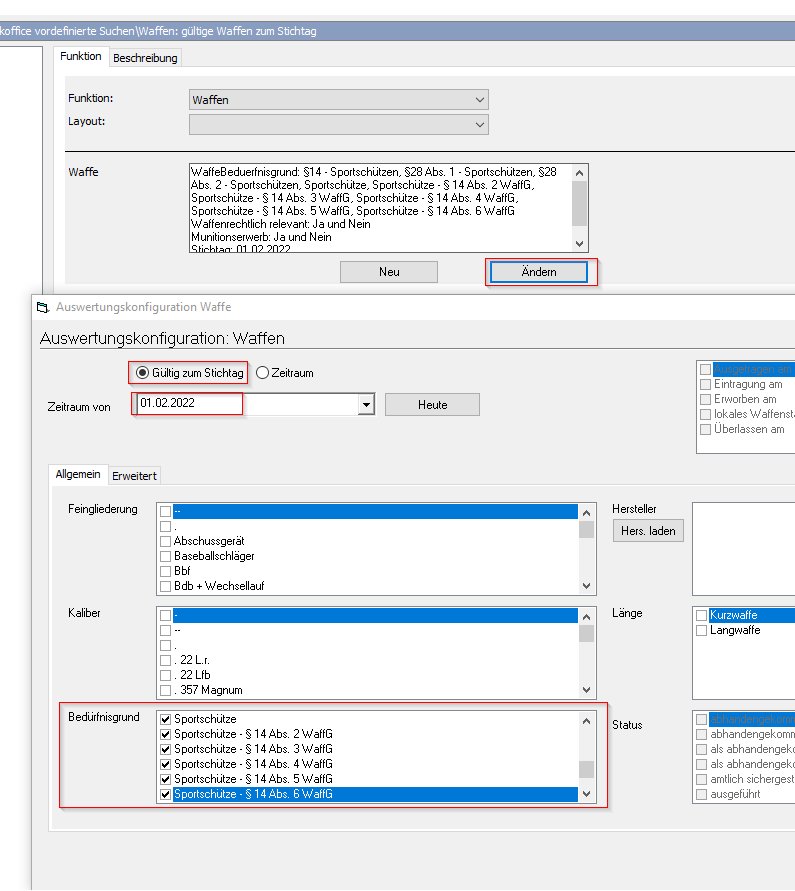Check the 'Erworben am' date option
Screen dimensions: 795x891
[705, 399]
